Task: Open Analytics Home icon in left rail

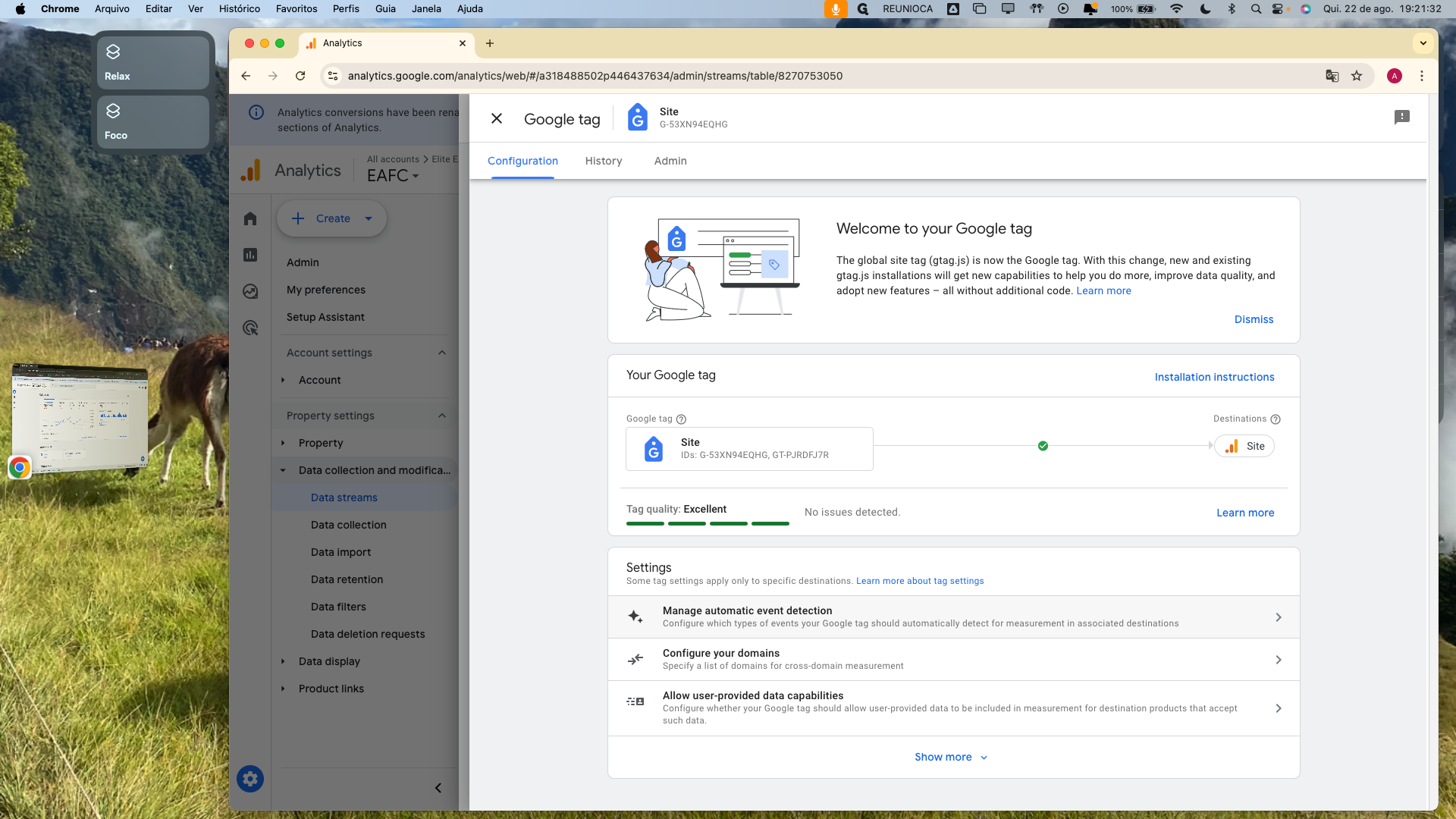Action: pyautogui.click(x=250, y=218)
